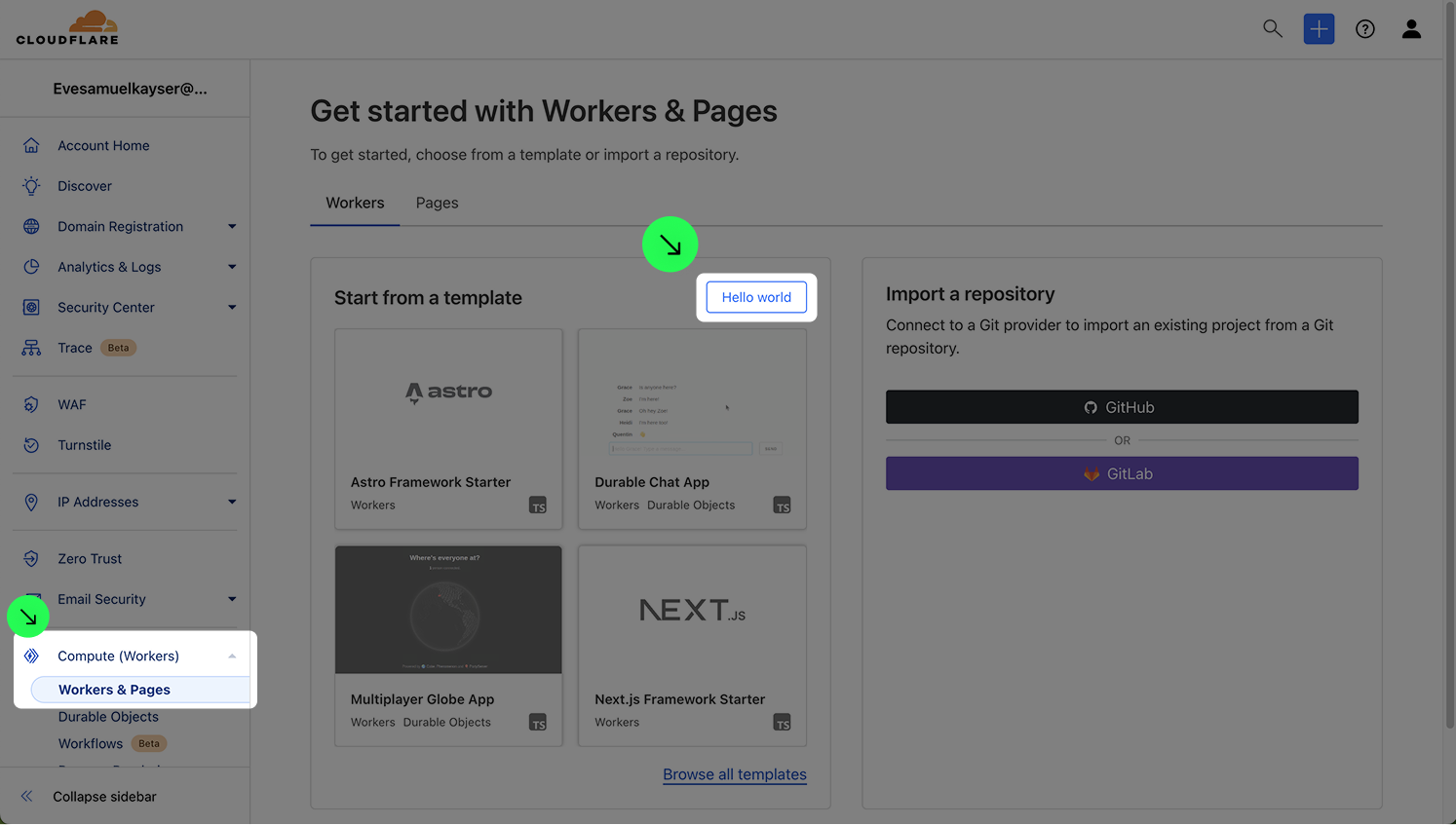Follow the Browse all templates link

point(735,774)
